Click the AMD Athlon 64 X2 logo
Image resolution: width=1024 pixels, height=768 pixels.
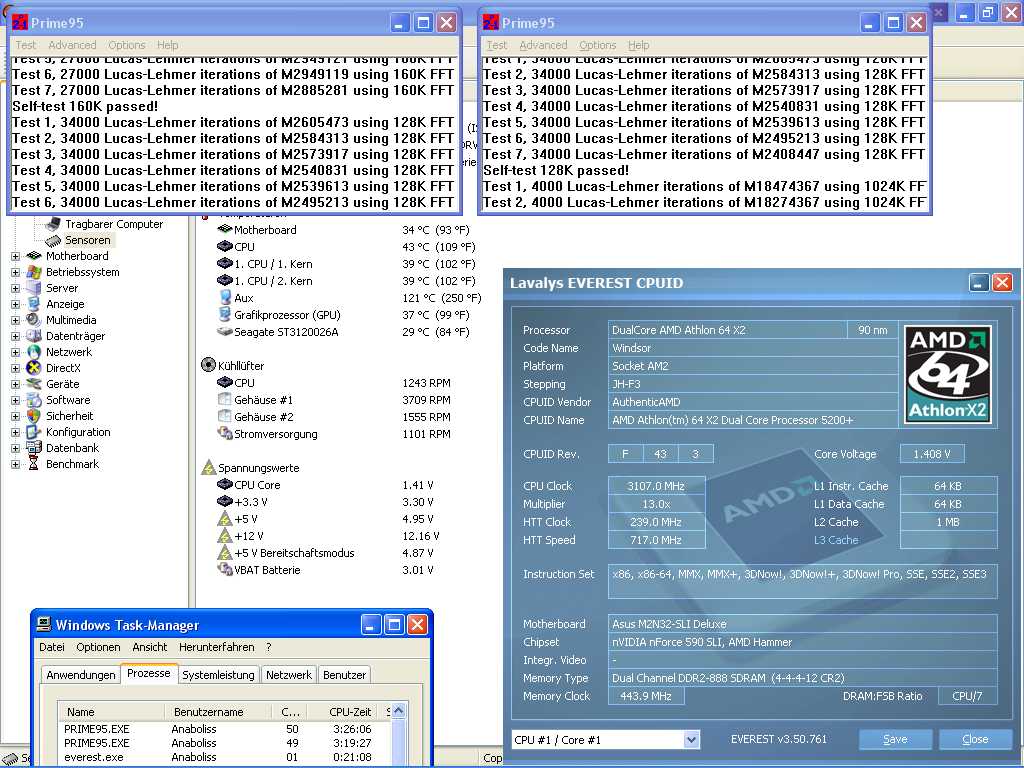(948, 374)
